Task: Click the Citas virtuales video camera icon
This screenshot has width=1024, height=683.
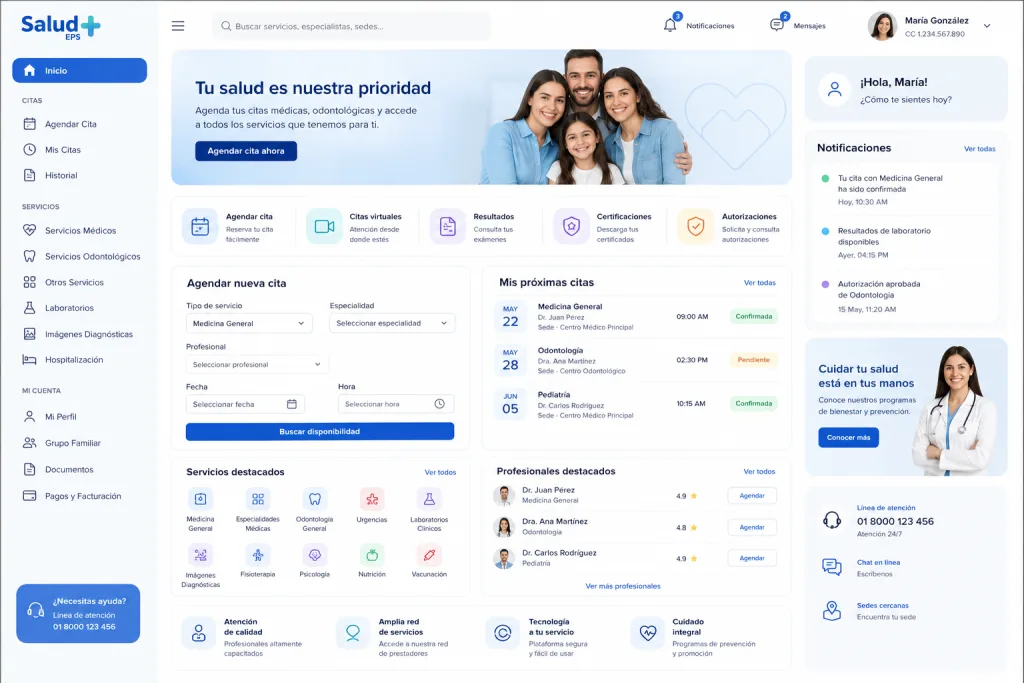Action: click(x=324, y=227)
